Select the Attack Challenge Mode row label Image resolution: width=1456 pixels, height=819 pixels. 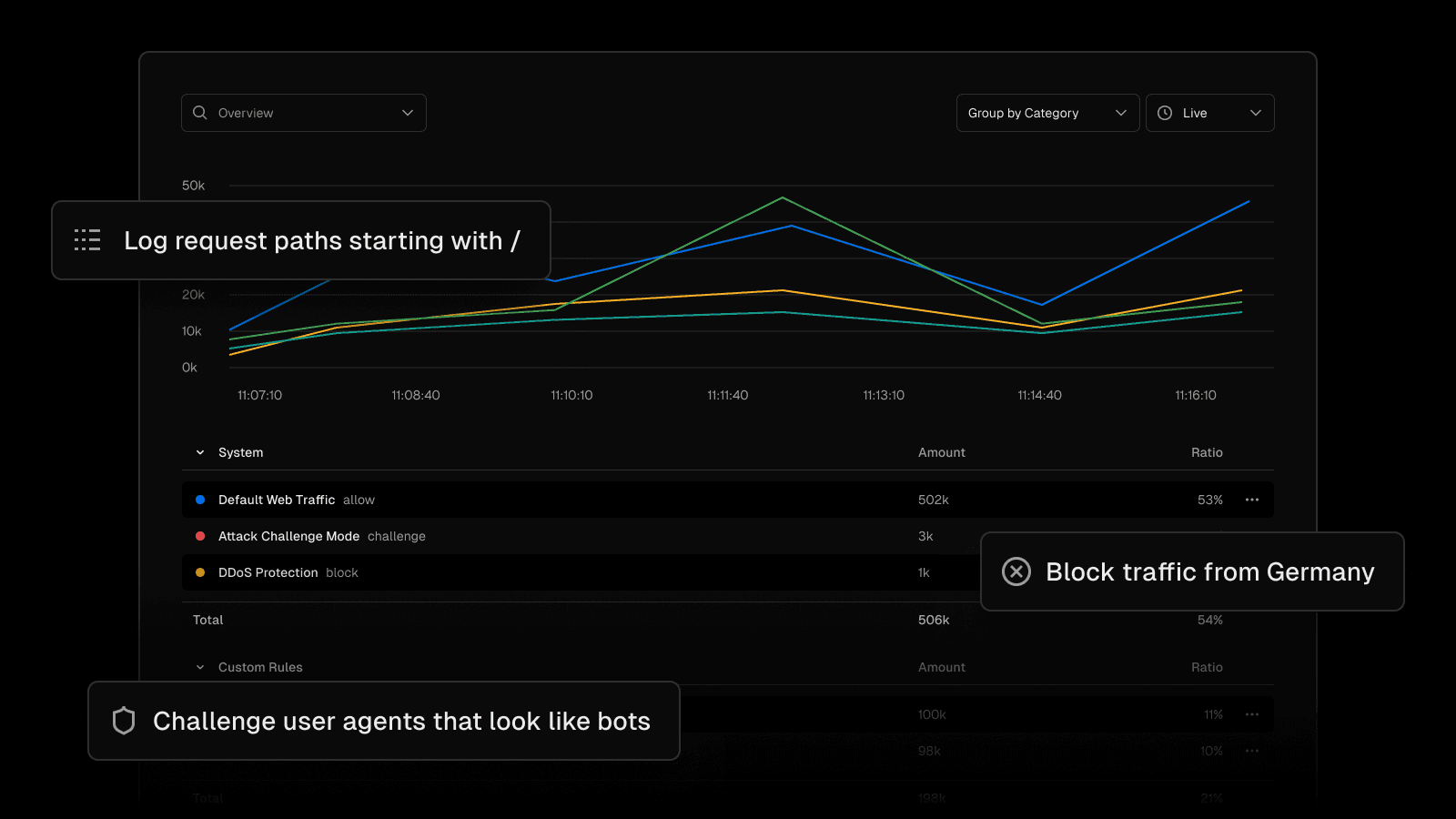pos(288,536)
